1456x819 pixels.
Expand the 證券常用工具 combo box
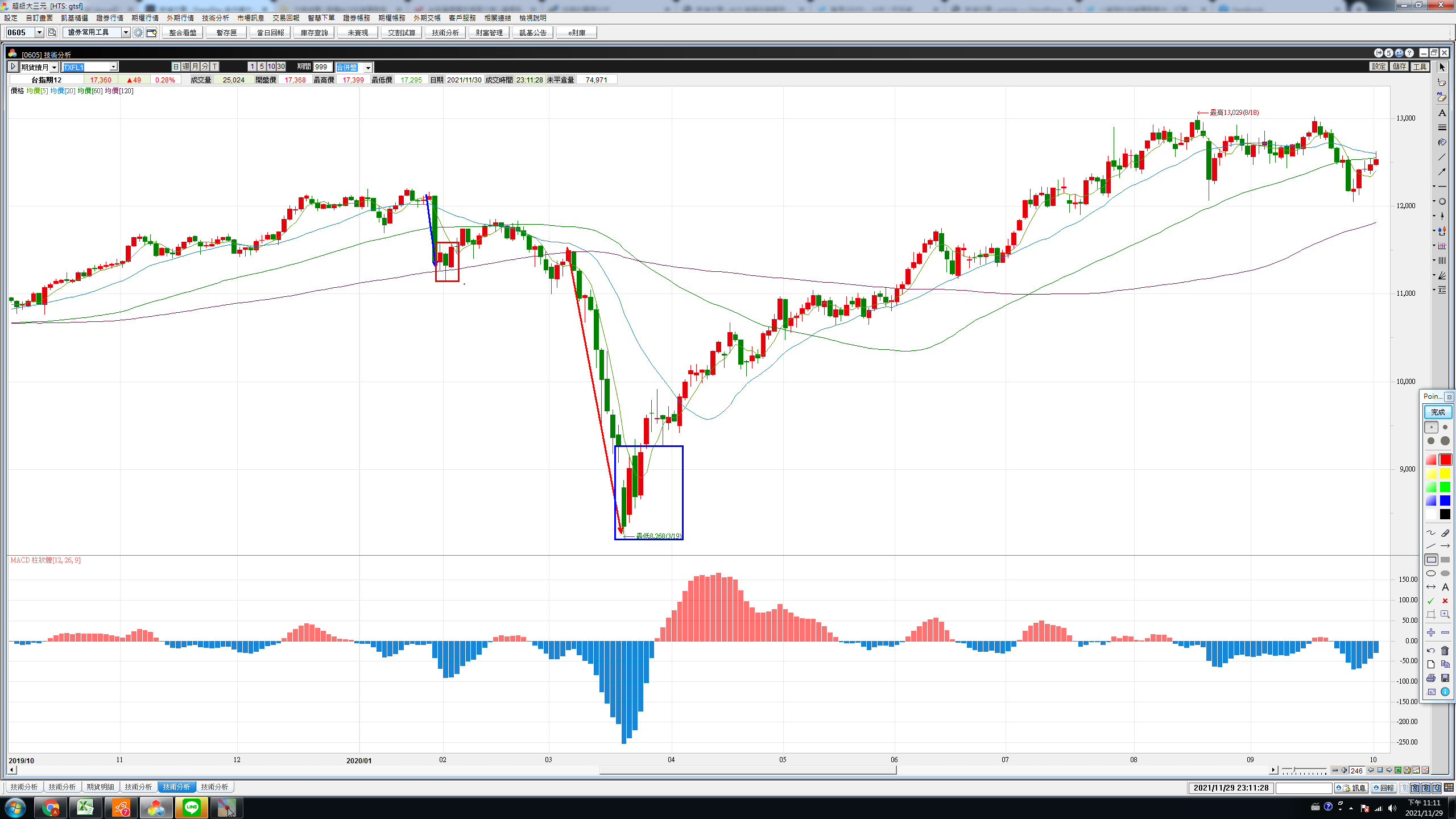click(x=126, y=33)
